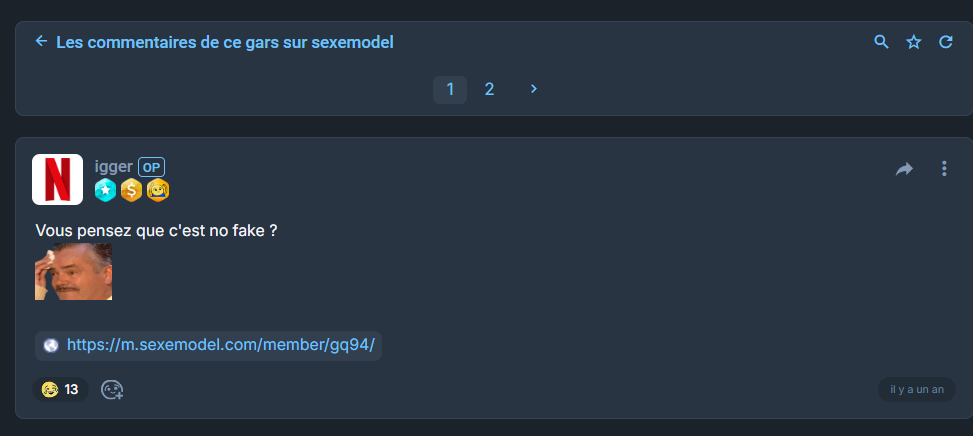Refresh the thread with the reload icon
Viewport: 973px width, 436px height.
tap(945, 42)
